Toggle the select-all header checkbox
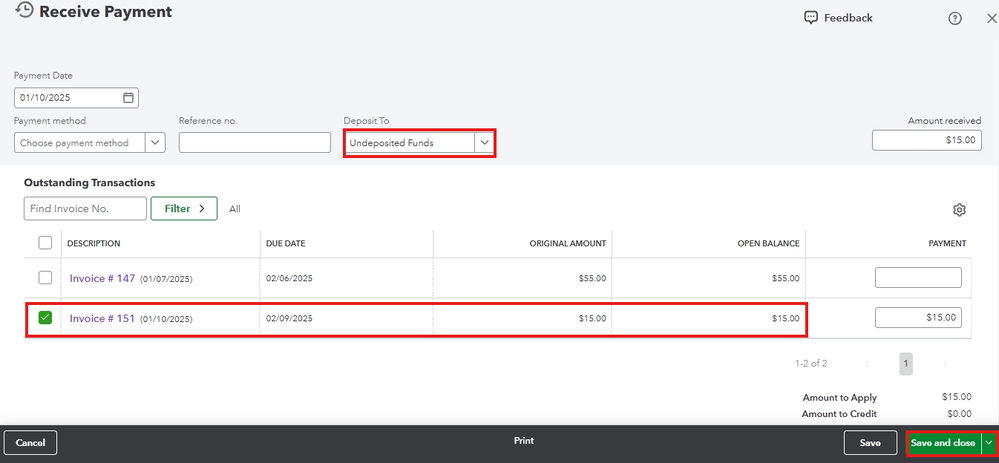 [x=45, y=243]
